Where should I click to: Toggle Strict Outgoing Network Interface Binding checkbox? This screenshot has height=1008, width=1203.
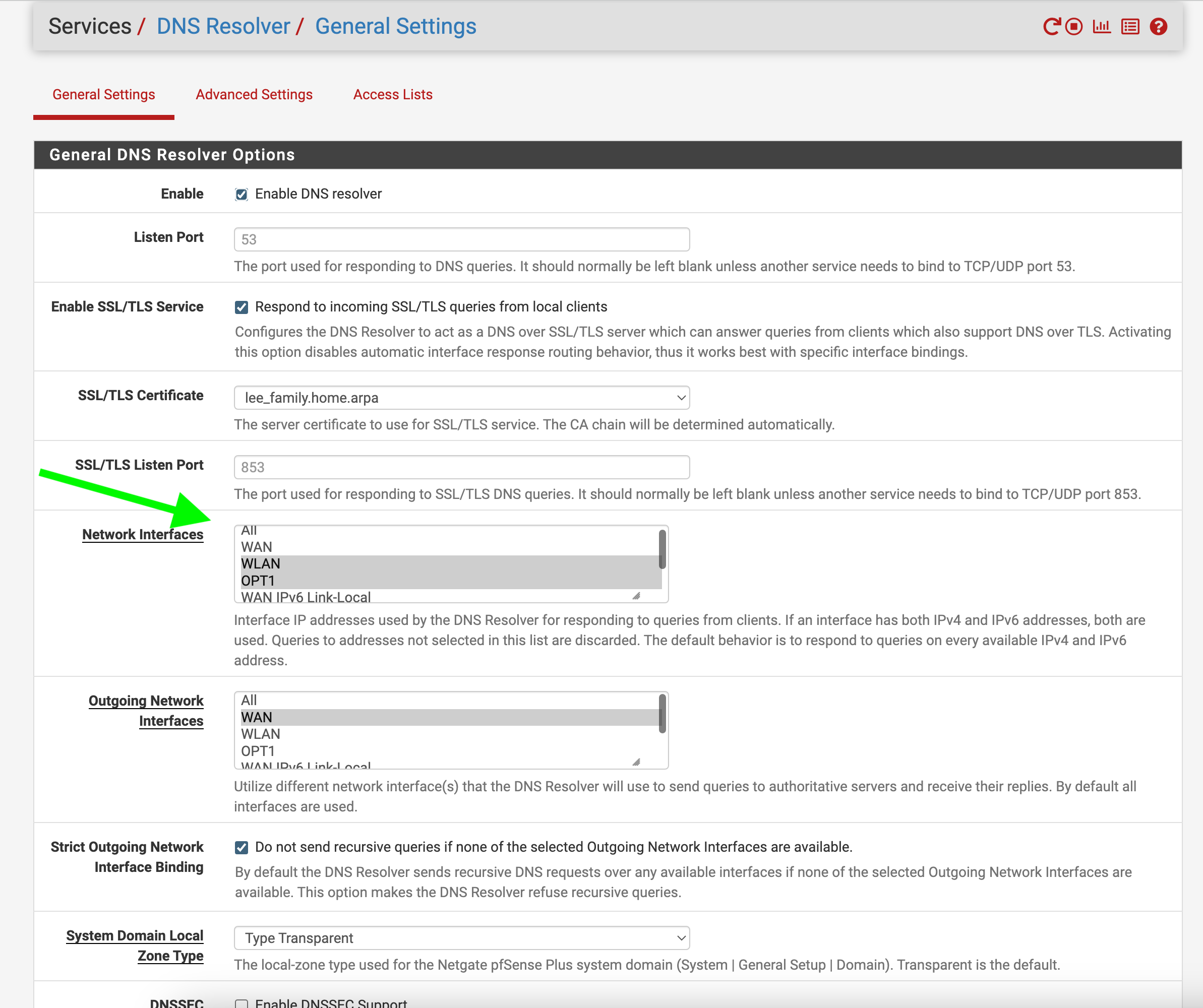pos(241,848)
